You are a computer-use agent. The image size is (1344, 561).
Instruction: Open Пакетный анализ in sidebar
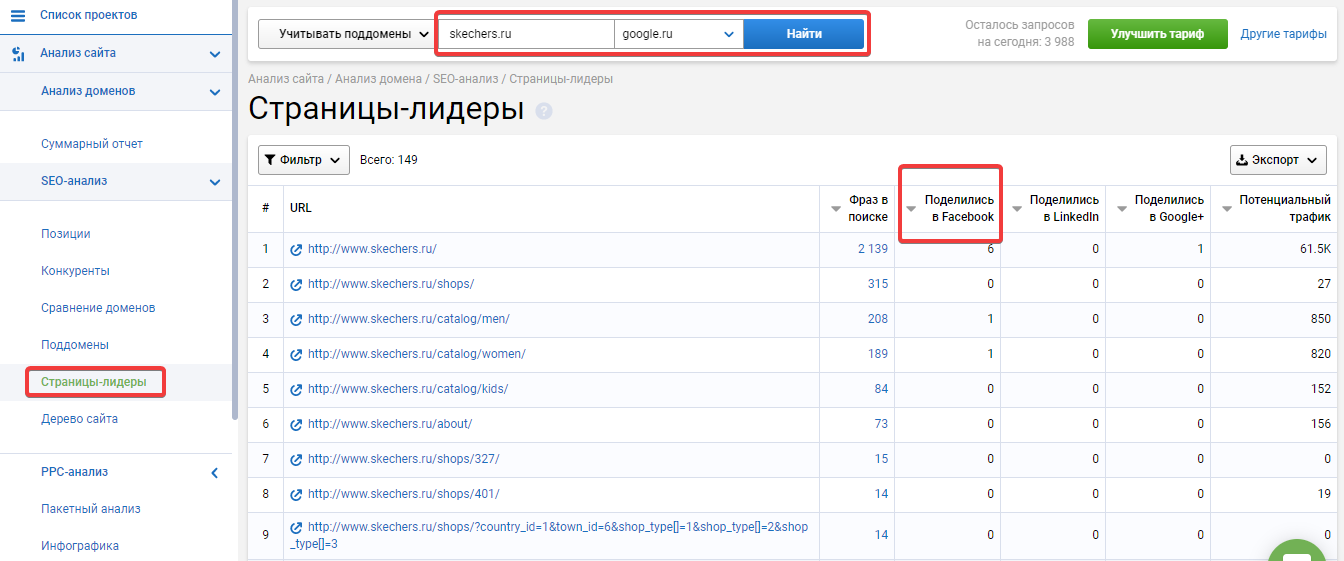click(91, 509)
